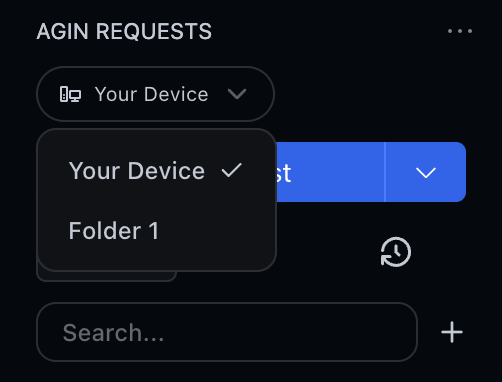The height and width of the screenshot is (382, 502).
Task: Click the white chevron on the blue button
Action: coord(426,172)
